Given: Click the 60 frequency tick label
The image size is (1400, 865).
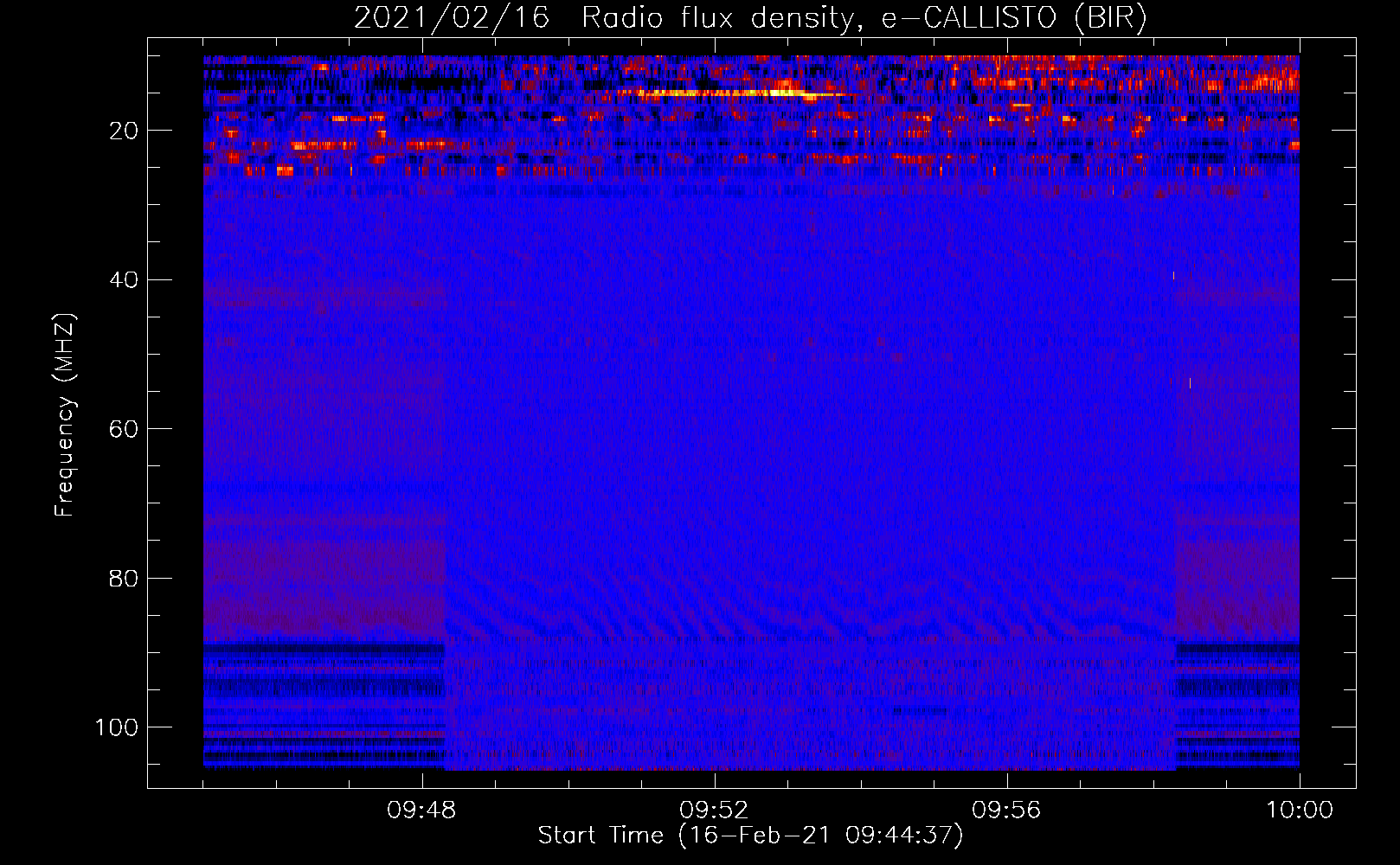Looking at the screenshot, I should pos(124,429).
